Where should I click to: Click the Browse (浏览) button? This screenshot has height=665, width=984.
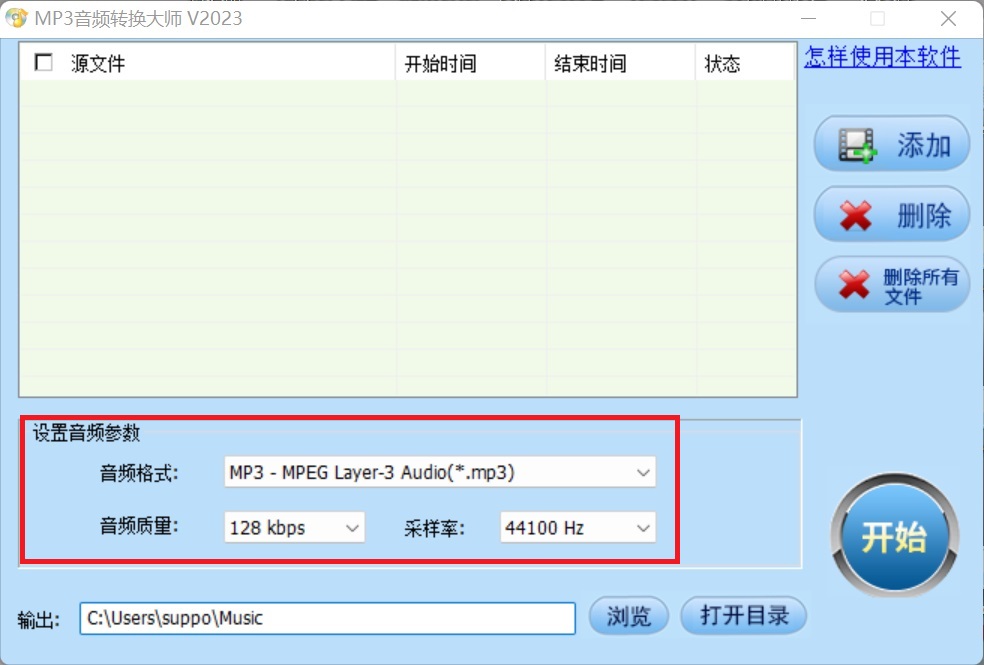(629, 616)
